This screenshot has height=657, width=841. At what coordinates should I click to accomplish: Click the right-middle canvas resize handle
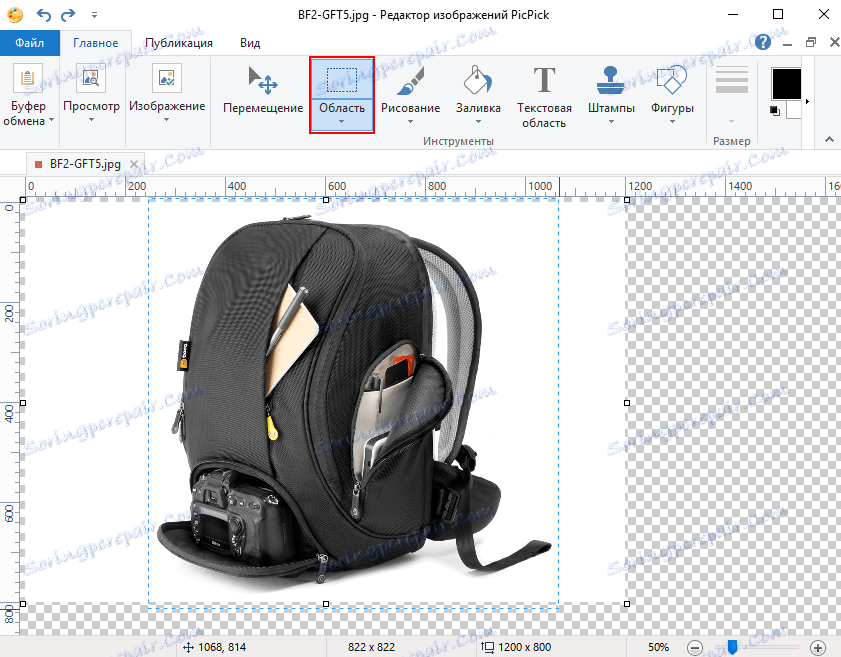click(x=627, y=403)
